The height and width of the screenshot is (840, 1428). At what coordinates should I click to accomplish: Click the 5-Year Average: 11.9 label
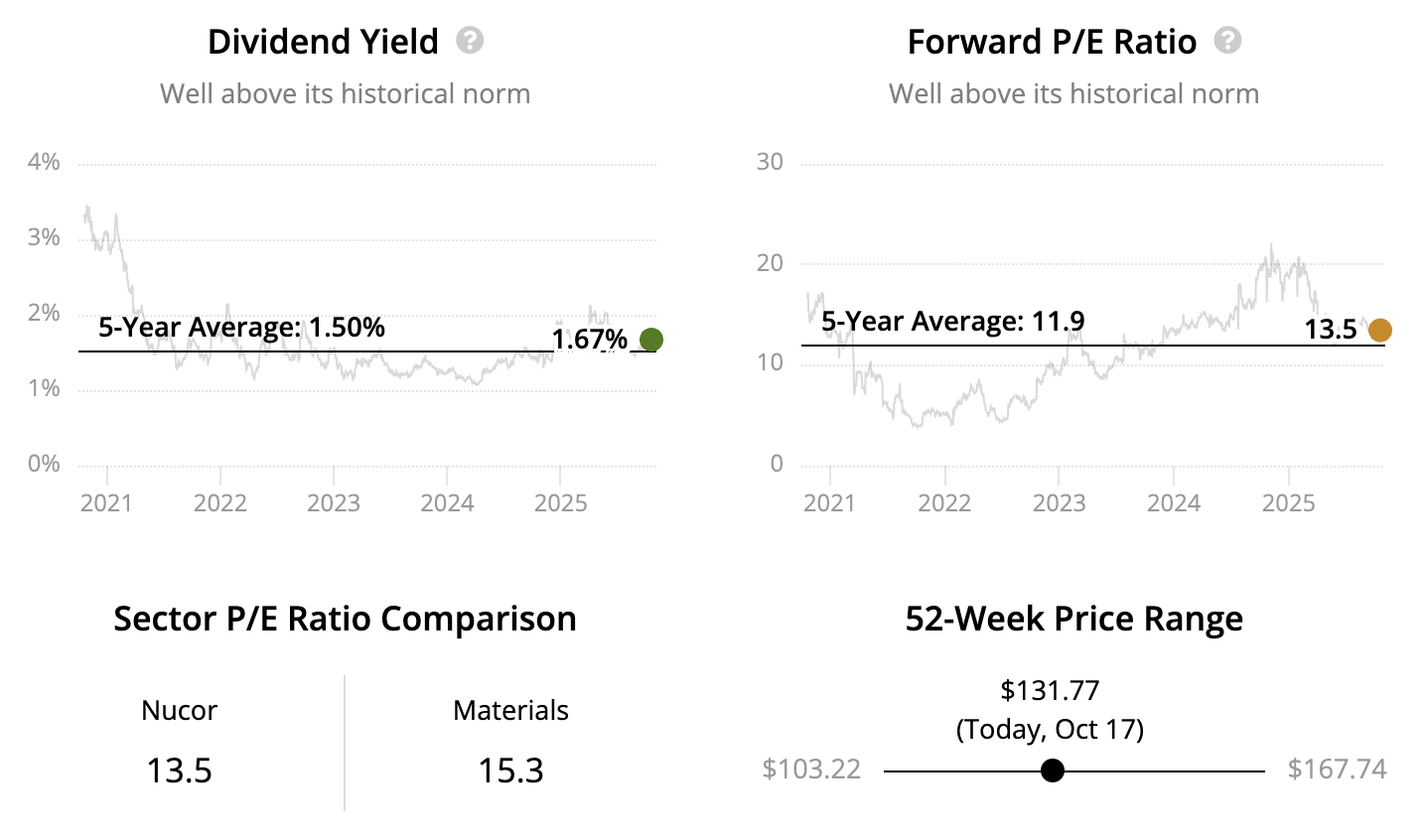(x=952, y=322)
